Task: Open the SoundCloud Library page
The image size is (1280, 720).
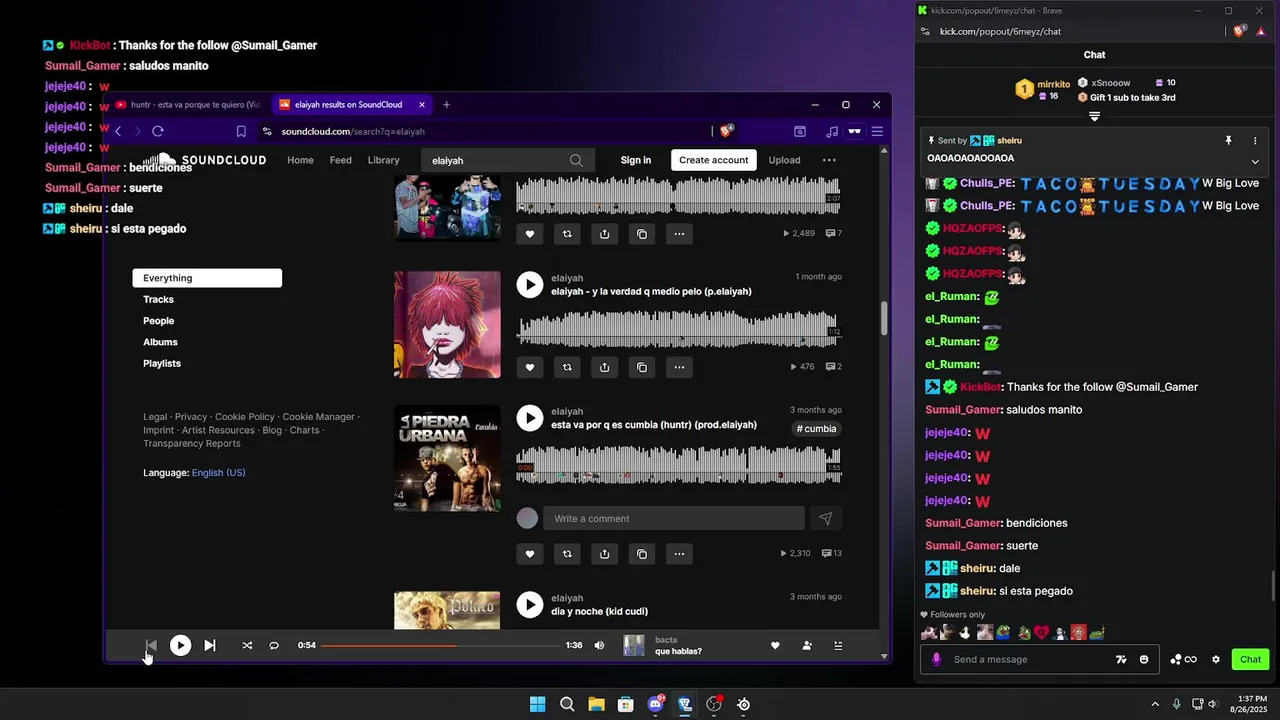Action: point(383,160)
